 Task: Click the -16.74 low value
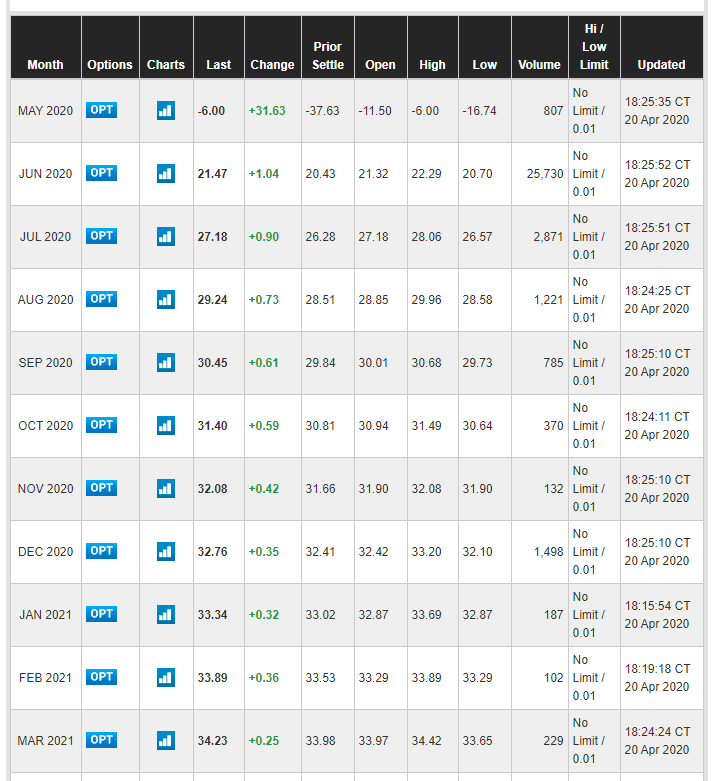(479, 111)
